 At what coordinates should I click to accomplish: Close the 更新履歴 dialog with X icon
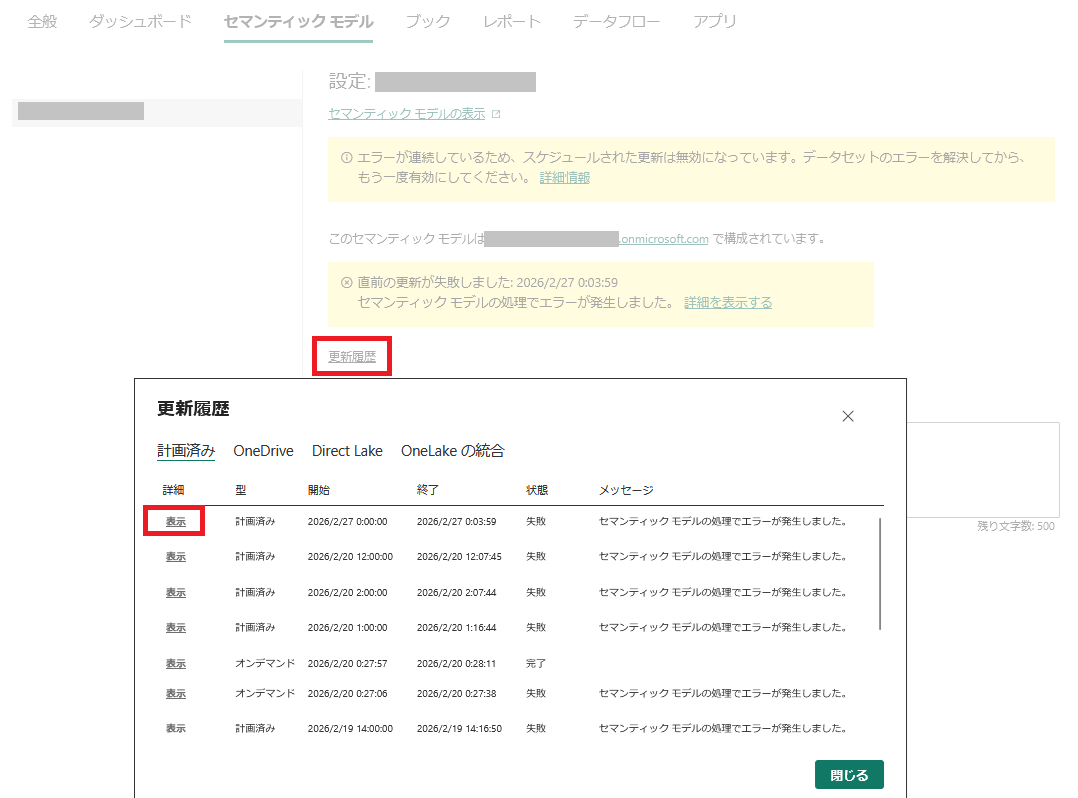[x=848, y=416]
